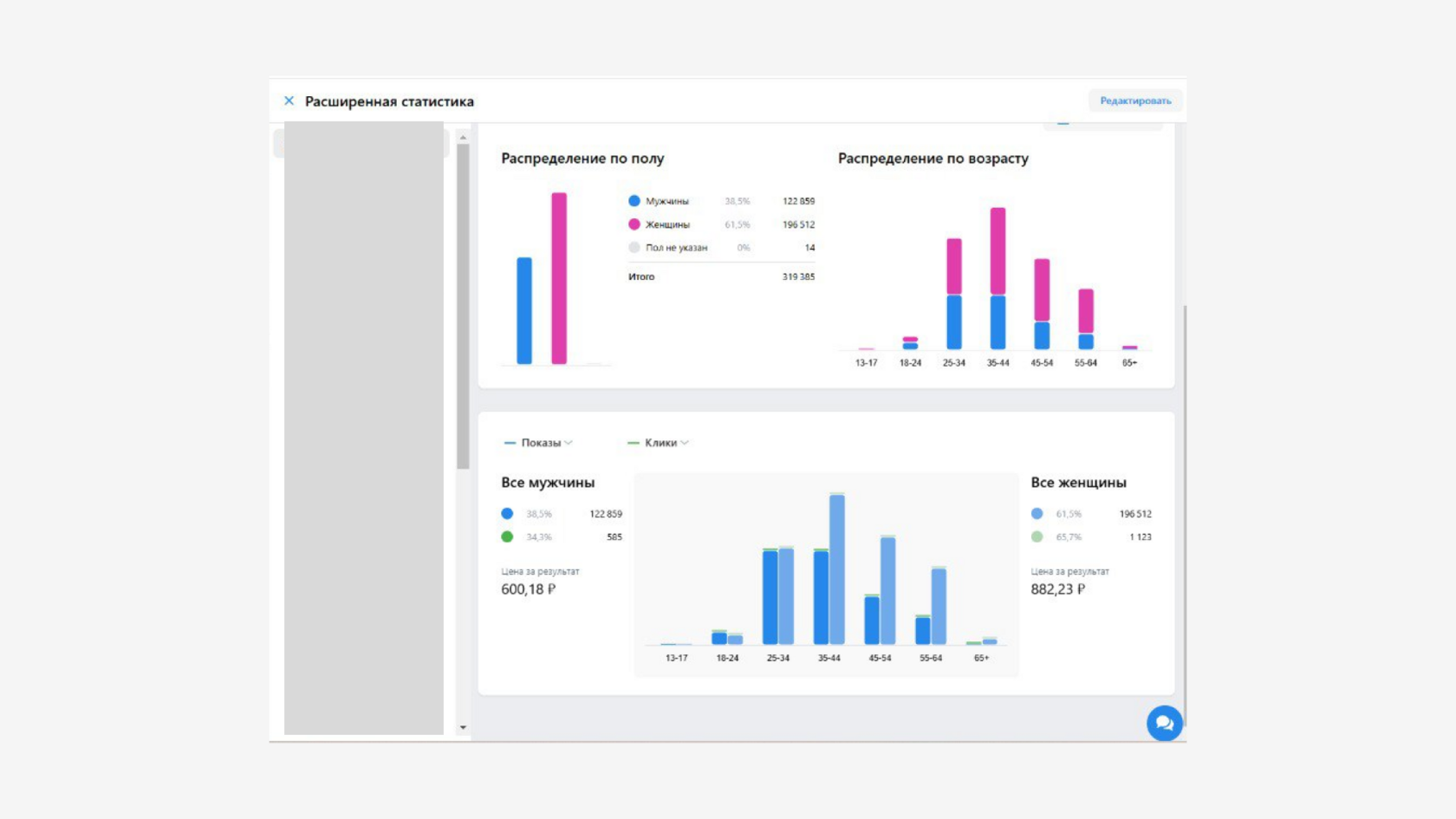Image resolution: width=1456 pixels, height=819 pixels.
Task: Click the pink Женщины legend dot
Action: point(634,224)
